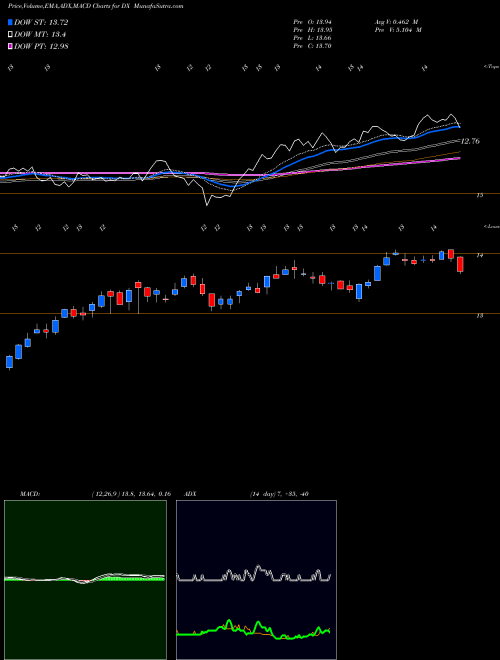
Task: Click the blue DOW ST legend swatch
Action: 11,22
